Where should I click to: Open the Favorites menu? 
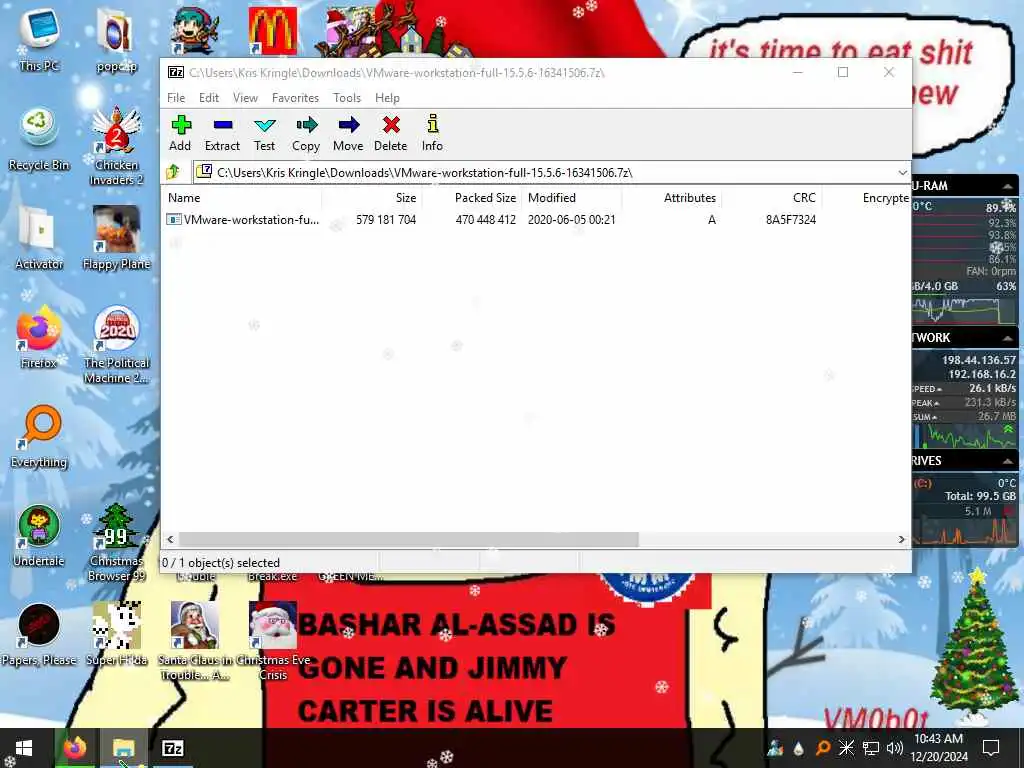coord(295,98)
